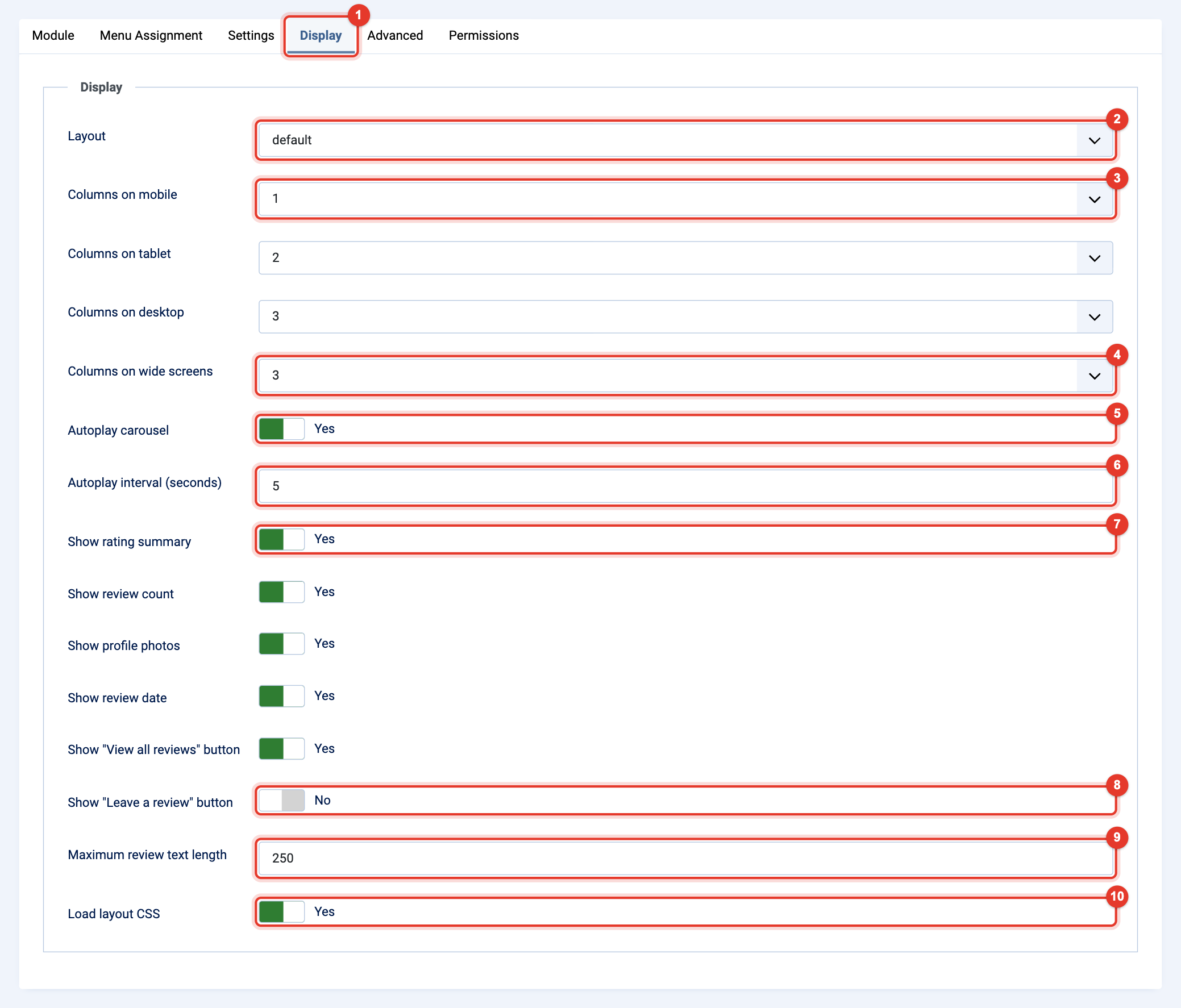Enable Show "Leave a review" button switch
Viewport: 1181px width, 1008px height.
coord(281,801)
